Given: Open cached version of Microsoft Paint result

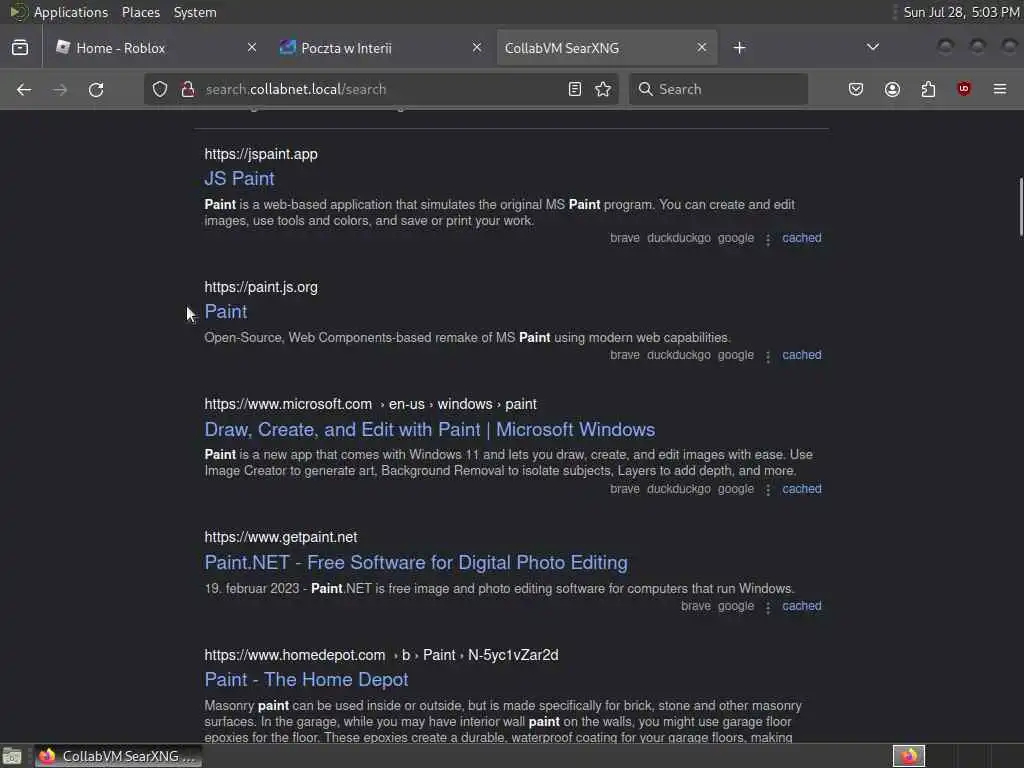Looking at the screenshot, I should tap(802, 489).
